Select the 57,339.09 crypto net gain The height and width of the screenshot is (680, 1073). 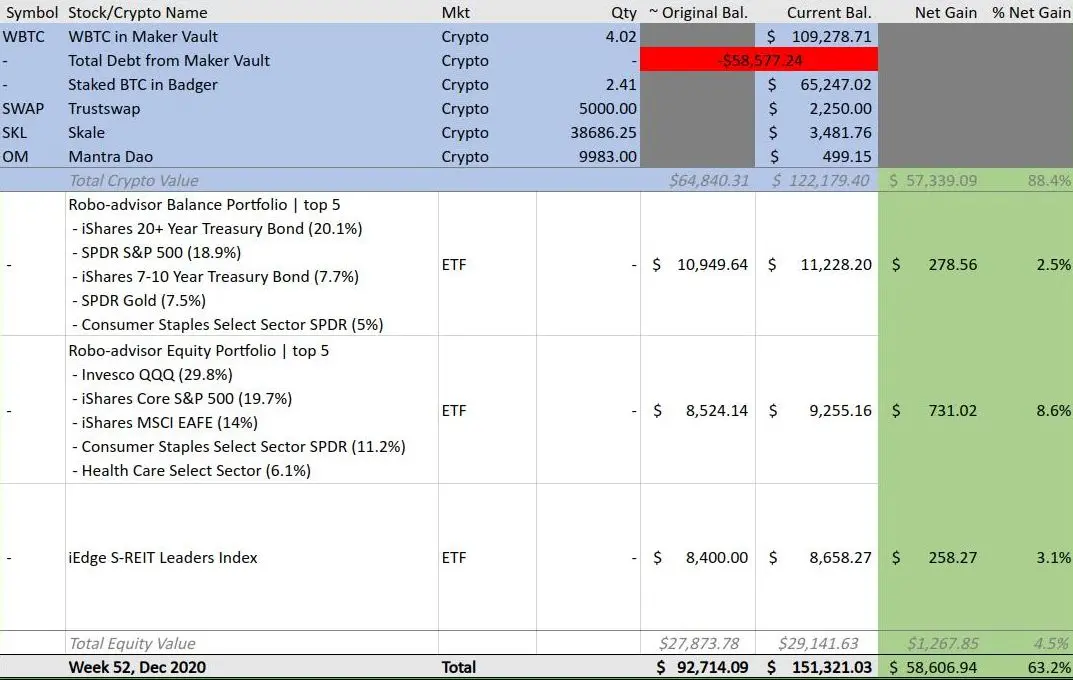(931, 180)
